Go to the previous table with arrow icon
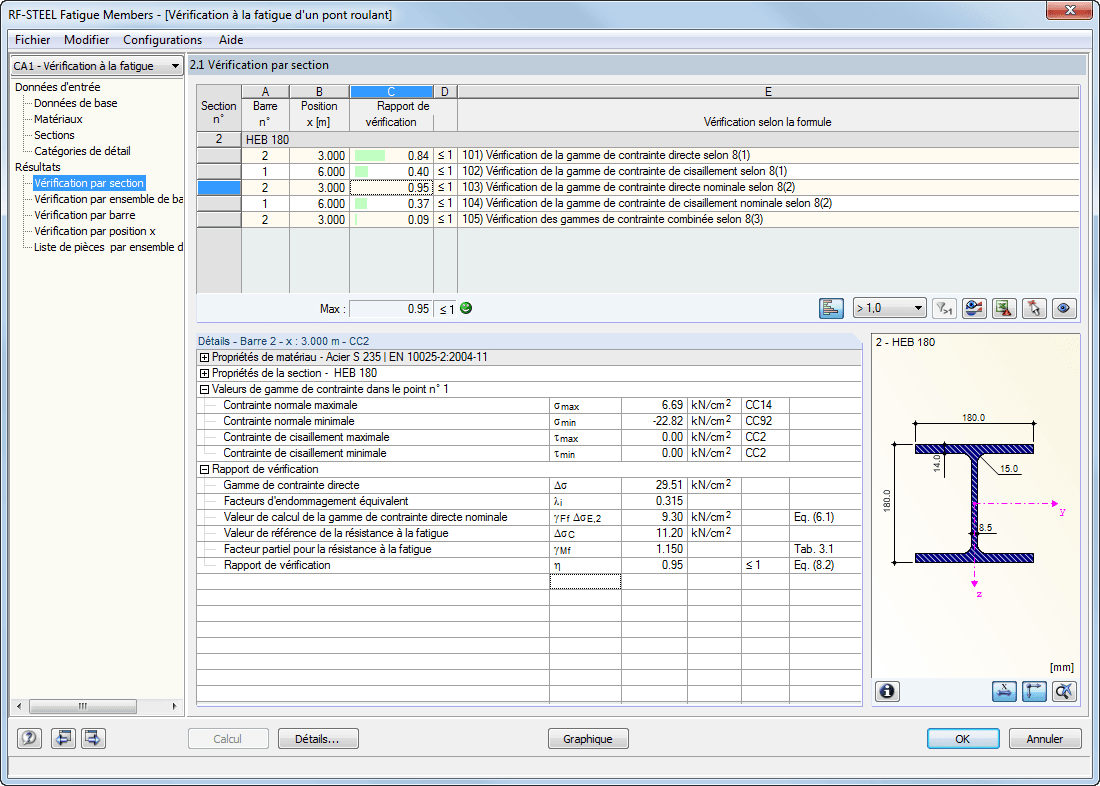 [63, 739]
